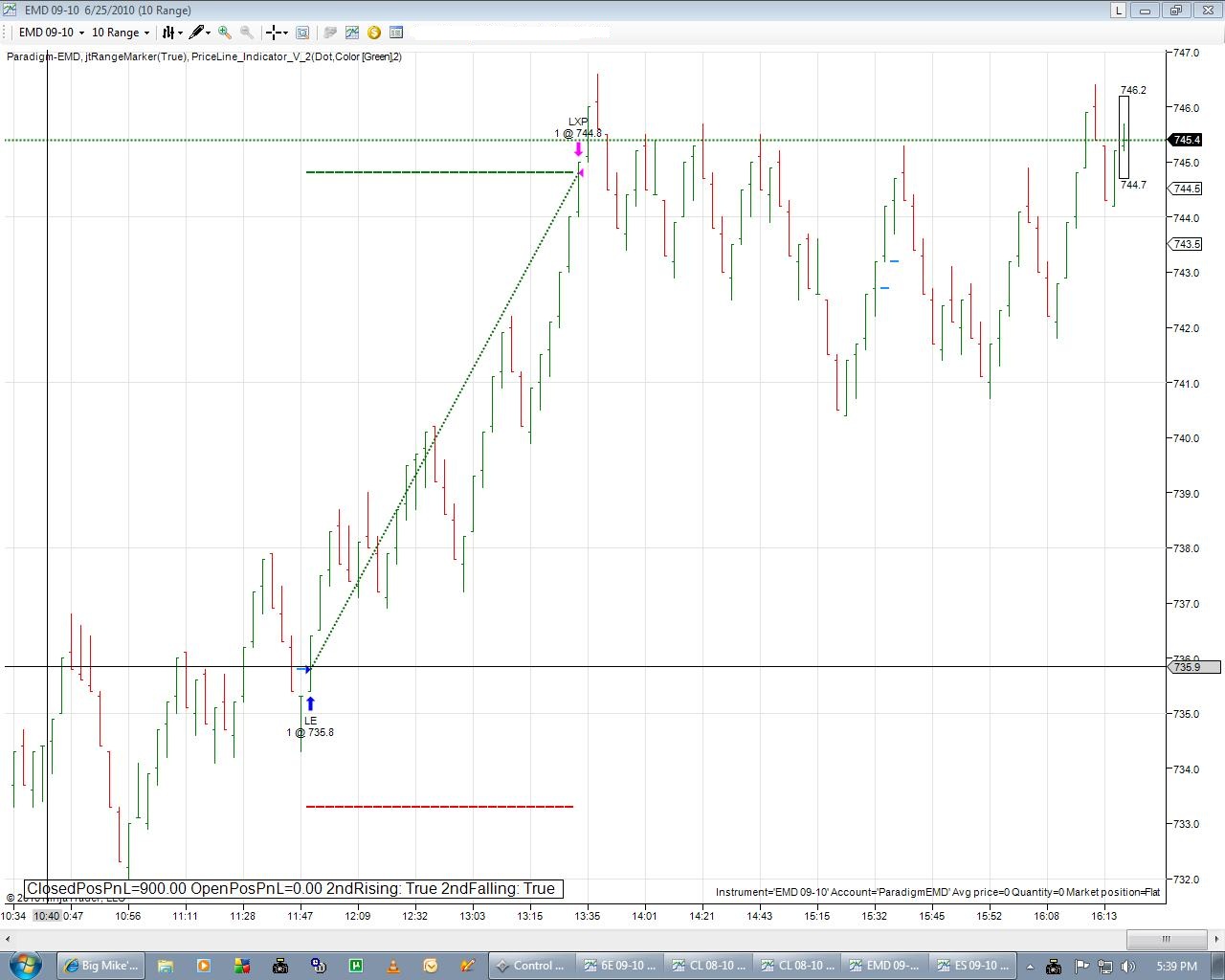Viewport: 1225px width, 980px height.
Task: Click the greyed-out icon left of the indicators icon
Action: click(x=330, y=32)
